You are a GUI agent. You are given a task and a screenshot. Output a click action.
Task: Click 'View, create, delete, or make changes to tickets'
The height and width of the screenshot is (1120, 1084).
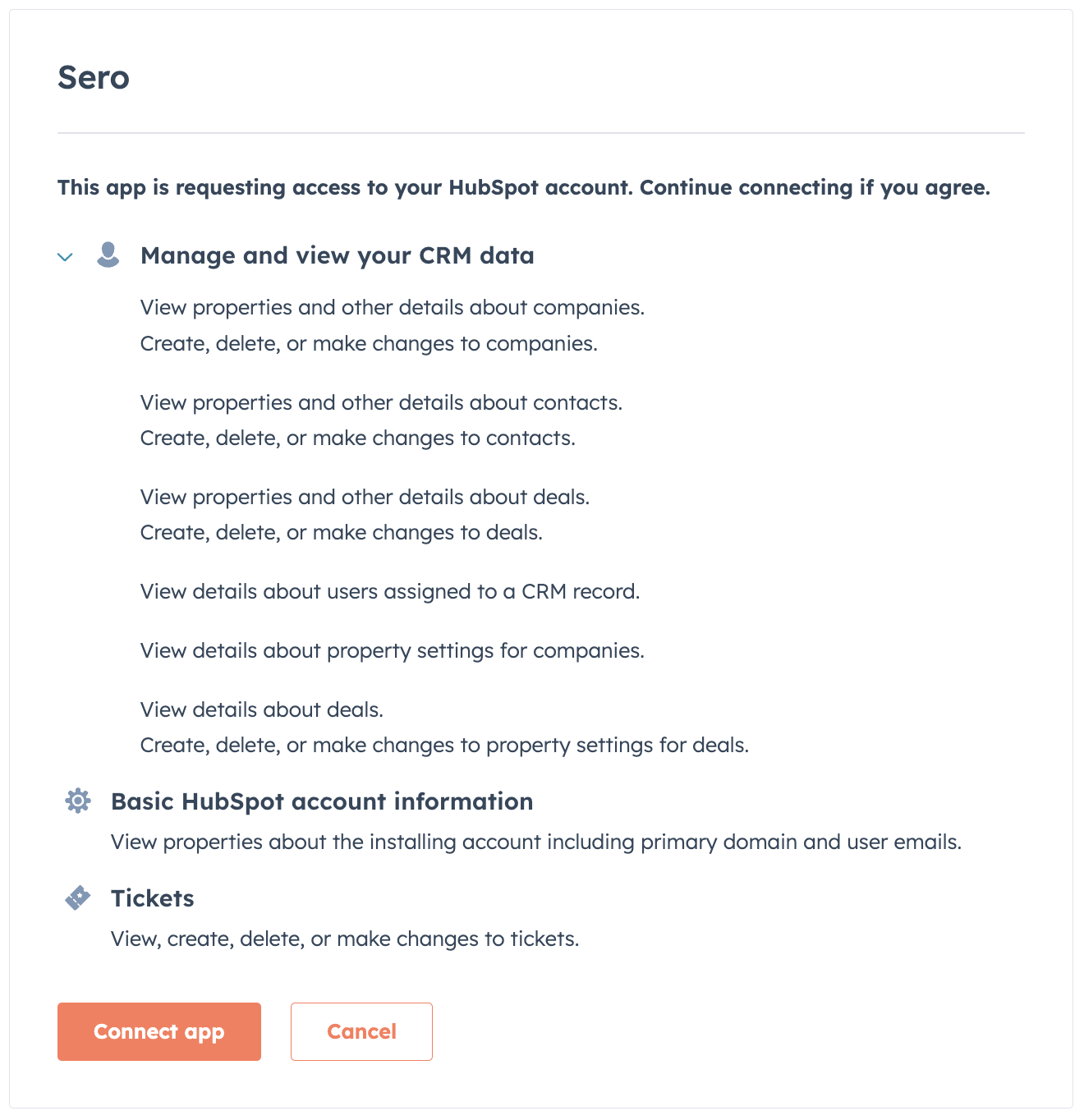pyautogui.click(x=345, y=939)
